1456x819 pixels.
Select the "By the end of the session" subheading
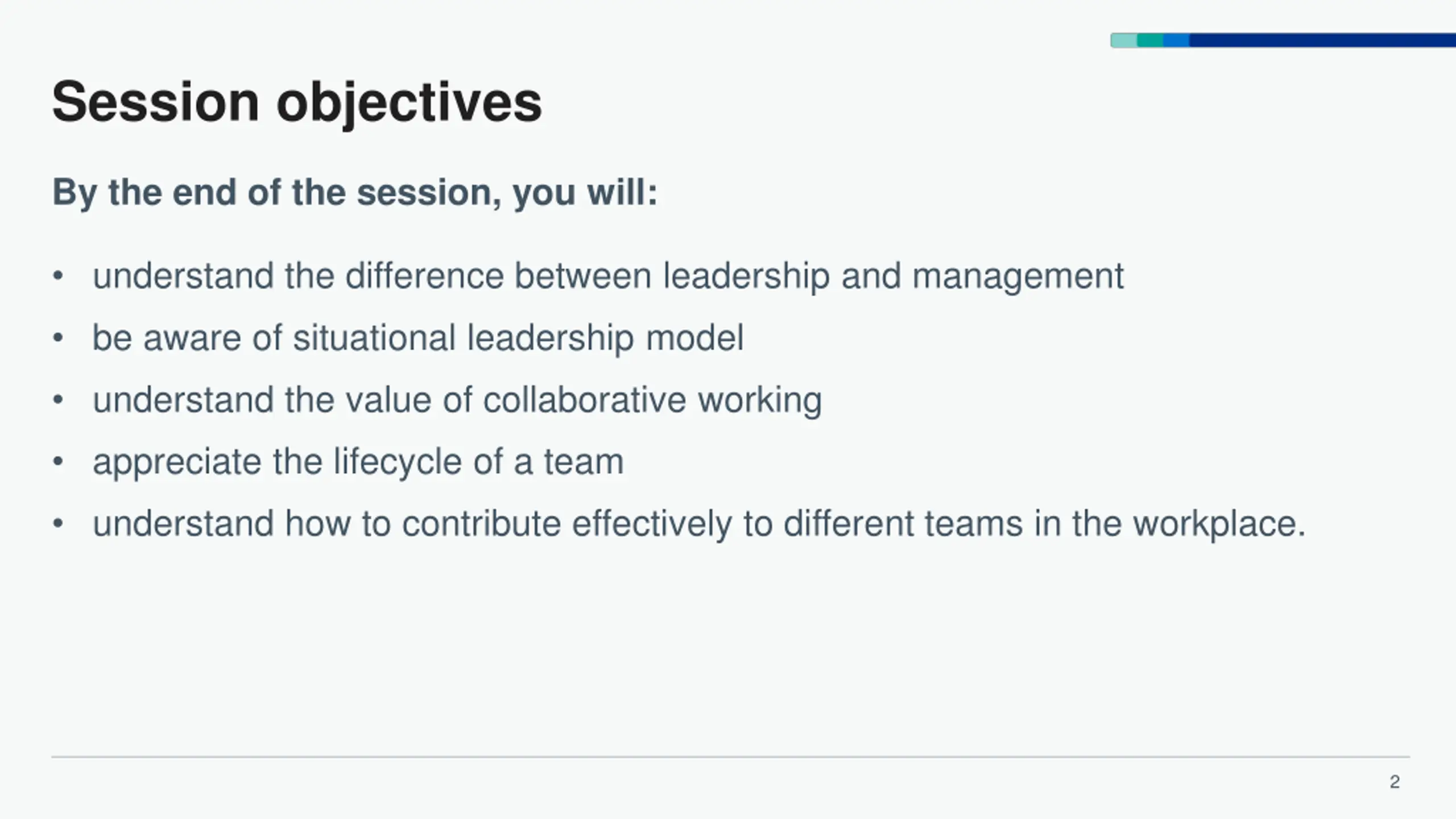click(355, 192)
